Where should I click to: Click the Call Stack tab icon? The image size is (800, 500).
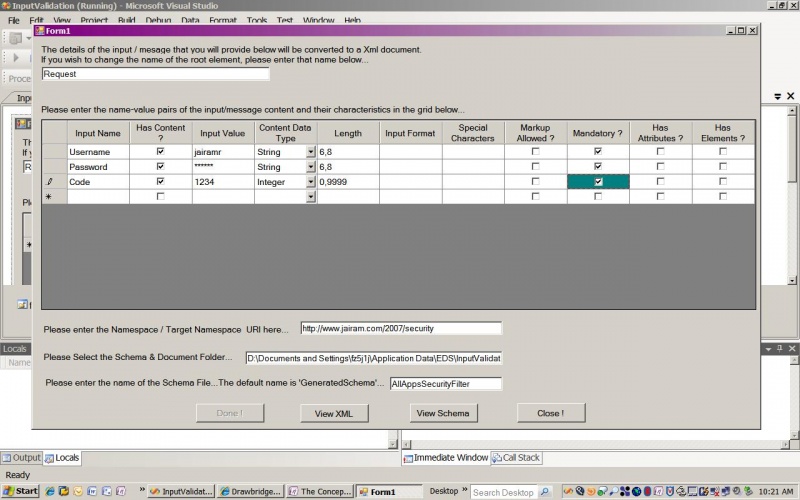point(496,458)
